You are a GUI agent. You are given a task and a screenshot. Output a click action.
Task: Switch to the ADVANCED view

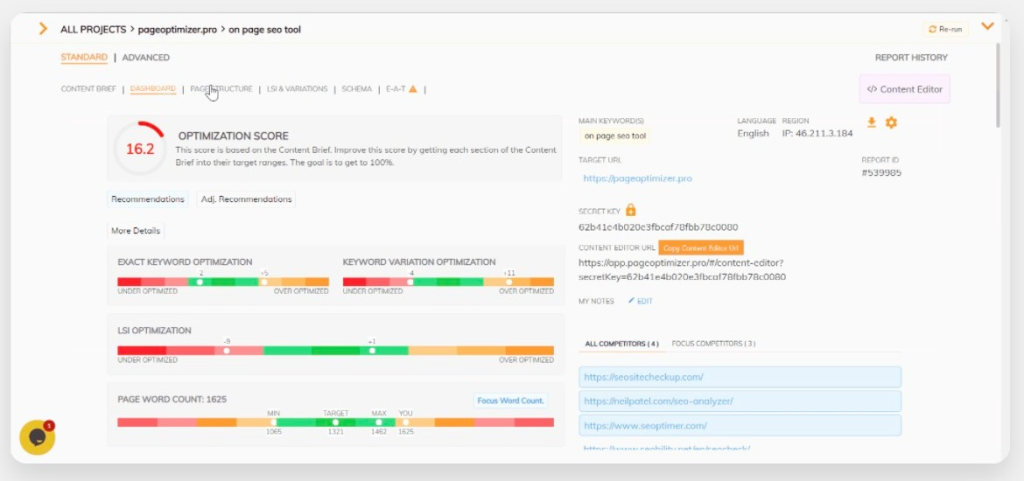pos(146,57)
